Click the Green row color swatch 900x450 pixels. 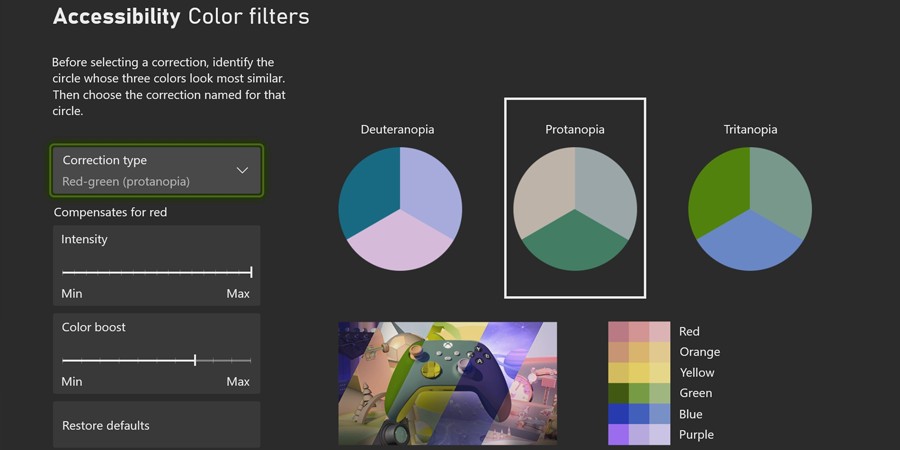[639, 394]
